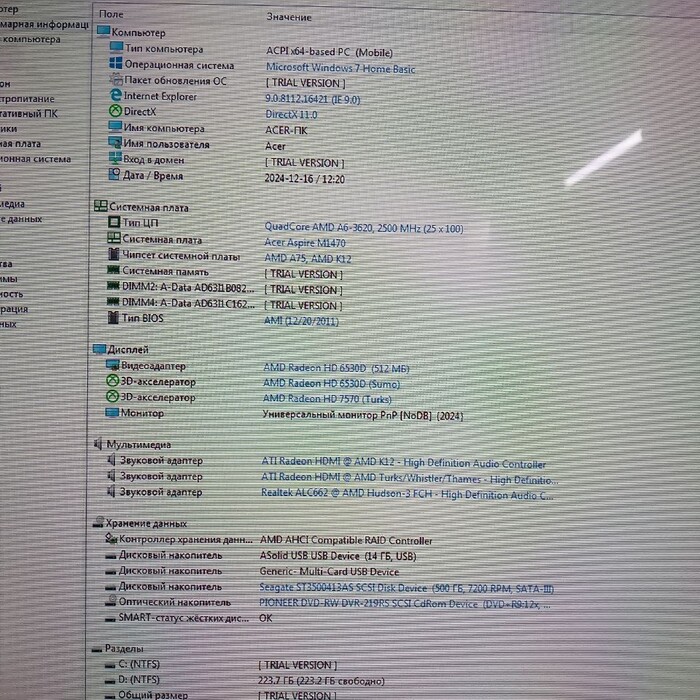The height and width of the screenshot is (700, 700).
Task: Open the AMI (12/20/2011) BIOS link
Action: pyautogui.click(x=301, y=321)
